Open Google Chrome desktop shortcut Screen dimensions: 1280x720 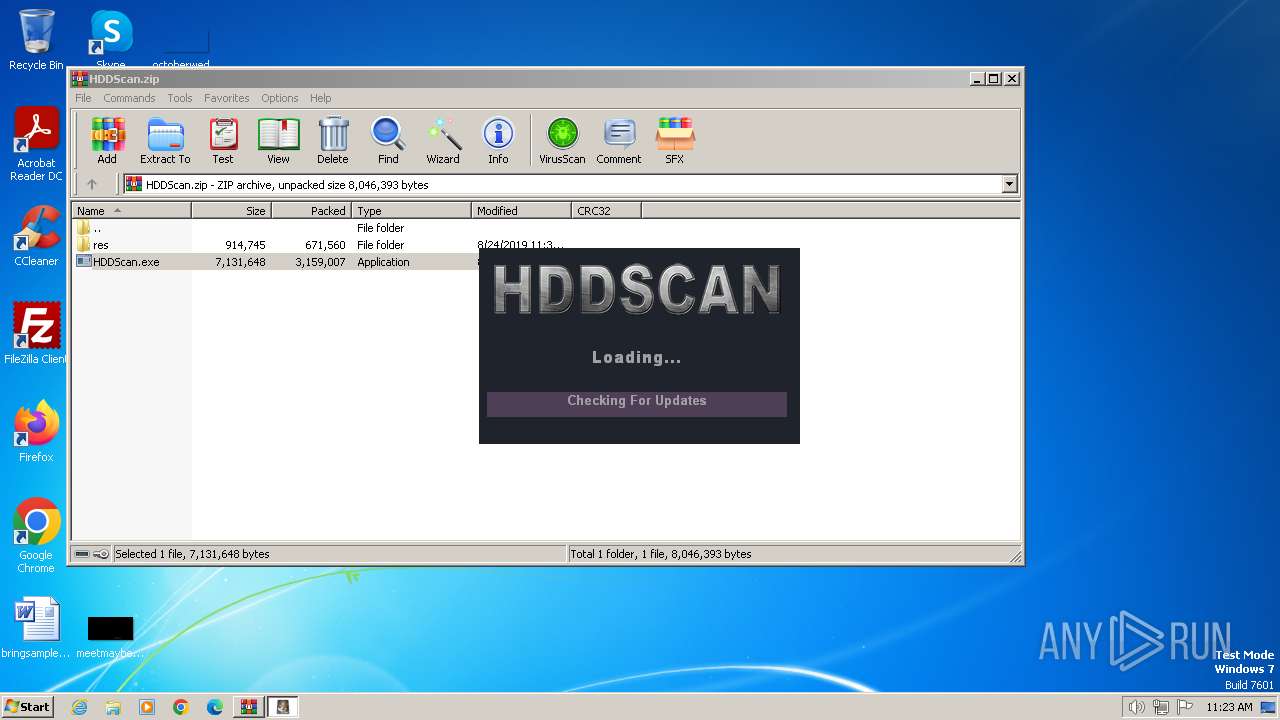tap(36, 535)
